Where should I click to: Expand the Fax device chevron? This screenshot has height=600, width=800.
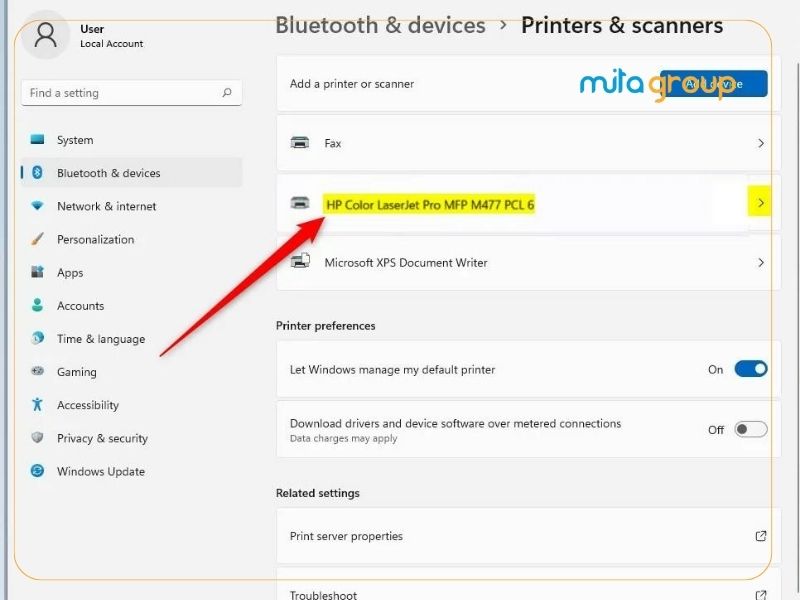tap(761, 143)
